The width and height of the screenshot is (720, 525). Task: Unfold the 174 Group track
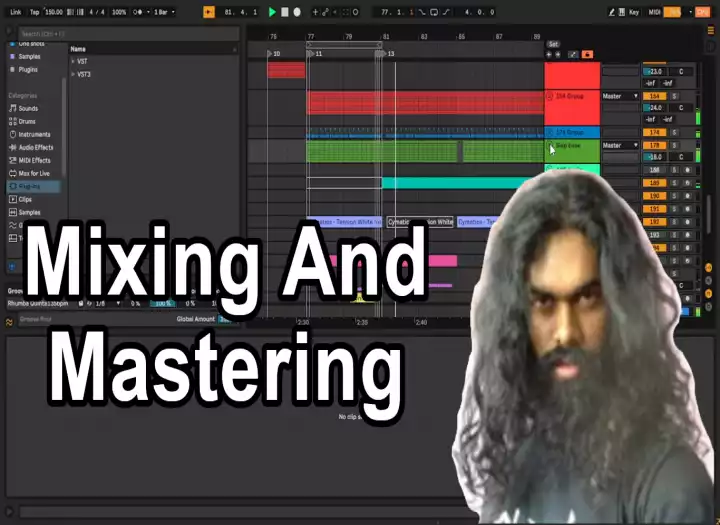pyautogui.click(x=549, y=132)
